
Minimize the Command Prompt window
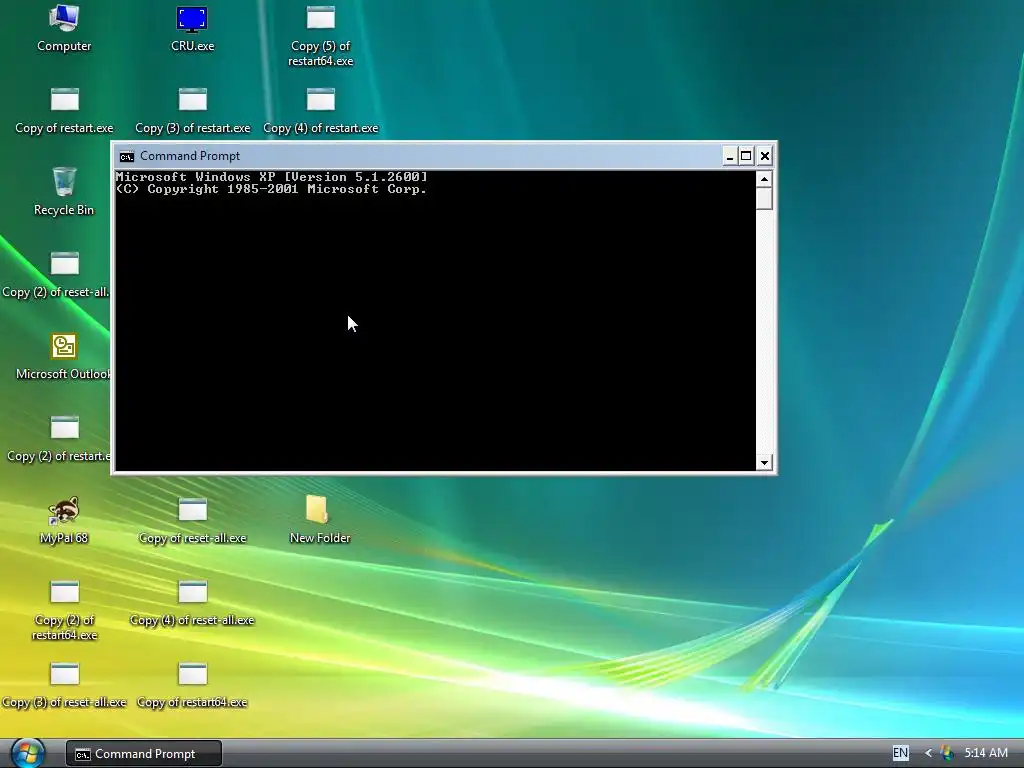tap(729, 156)
